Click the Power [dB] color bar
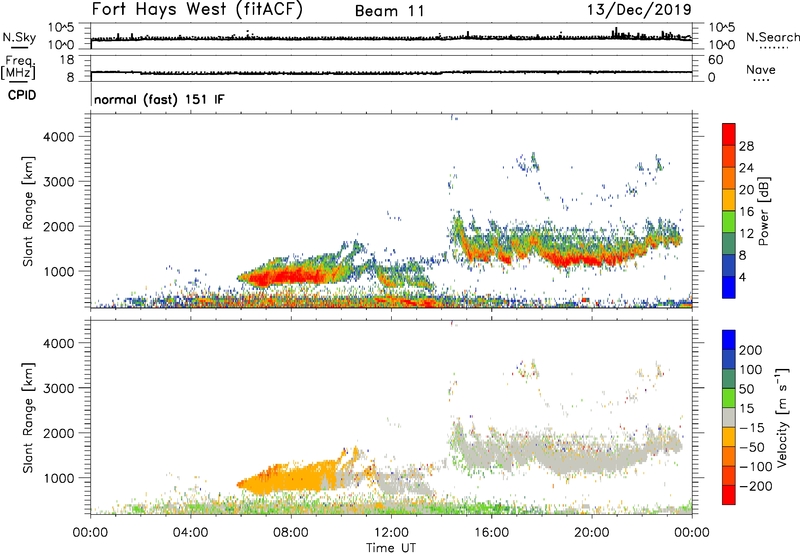This screenshot has width=800, height=554. click(729, 211)
